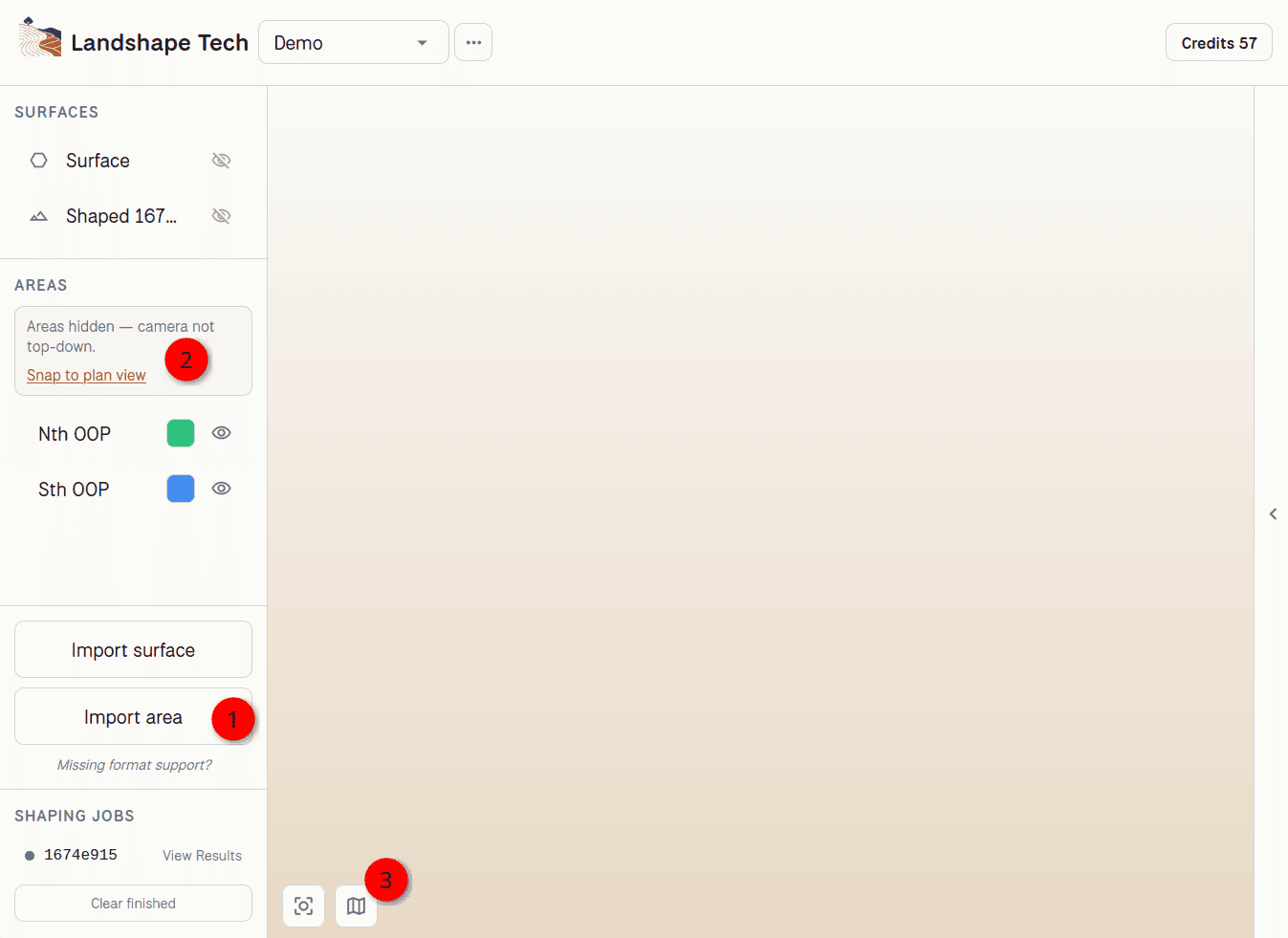Select shaping job 1674e915
Viewport: 1288px width, 938px height.
(80, 855)
